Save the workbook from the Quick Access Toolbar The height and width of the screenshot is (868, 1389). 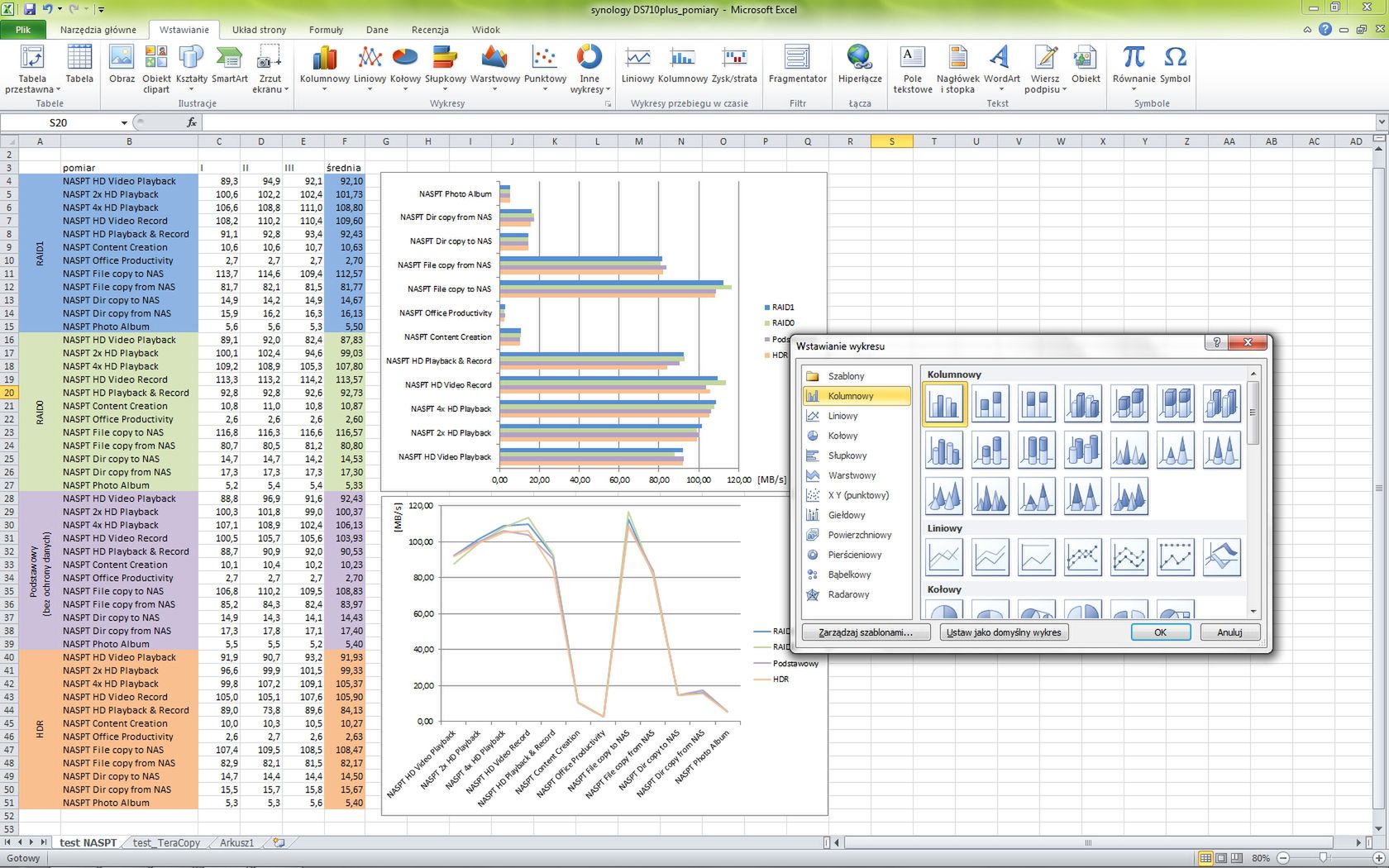30,9
